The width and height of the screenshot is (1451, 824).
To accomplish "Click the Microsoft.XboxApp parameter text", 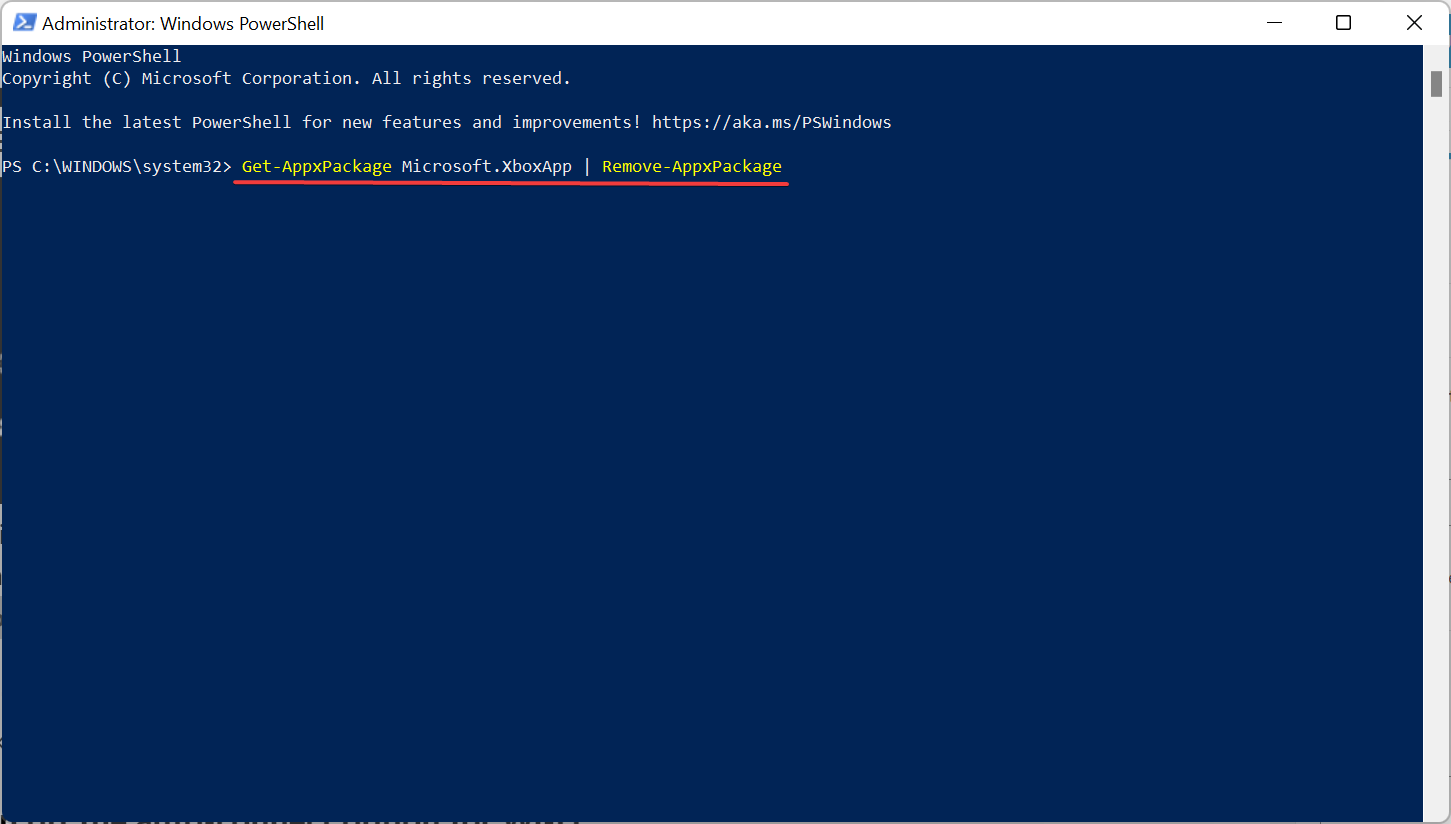I will (487, 166).
